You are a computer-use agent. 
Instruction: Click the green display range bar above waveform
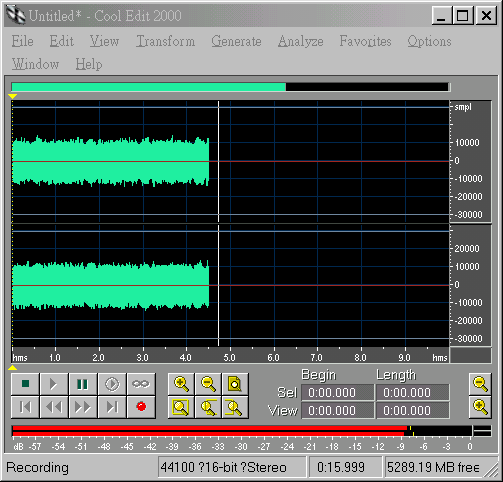coord(149,87)
